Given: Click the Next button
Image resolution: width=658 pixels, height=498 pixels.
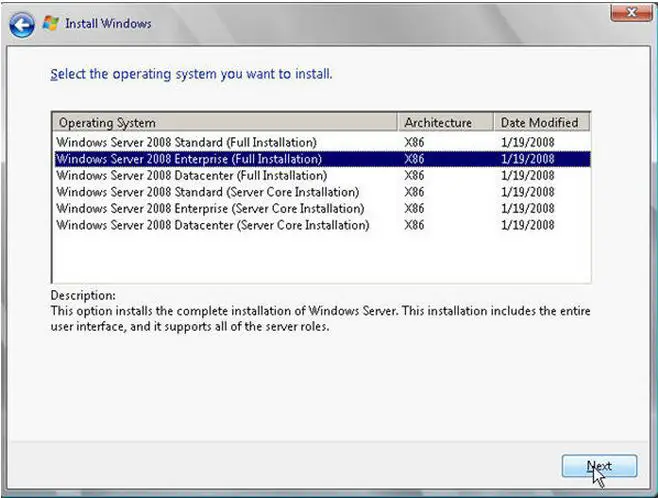Looking at the screenshot, I should [x=599, y=466].
